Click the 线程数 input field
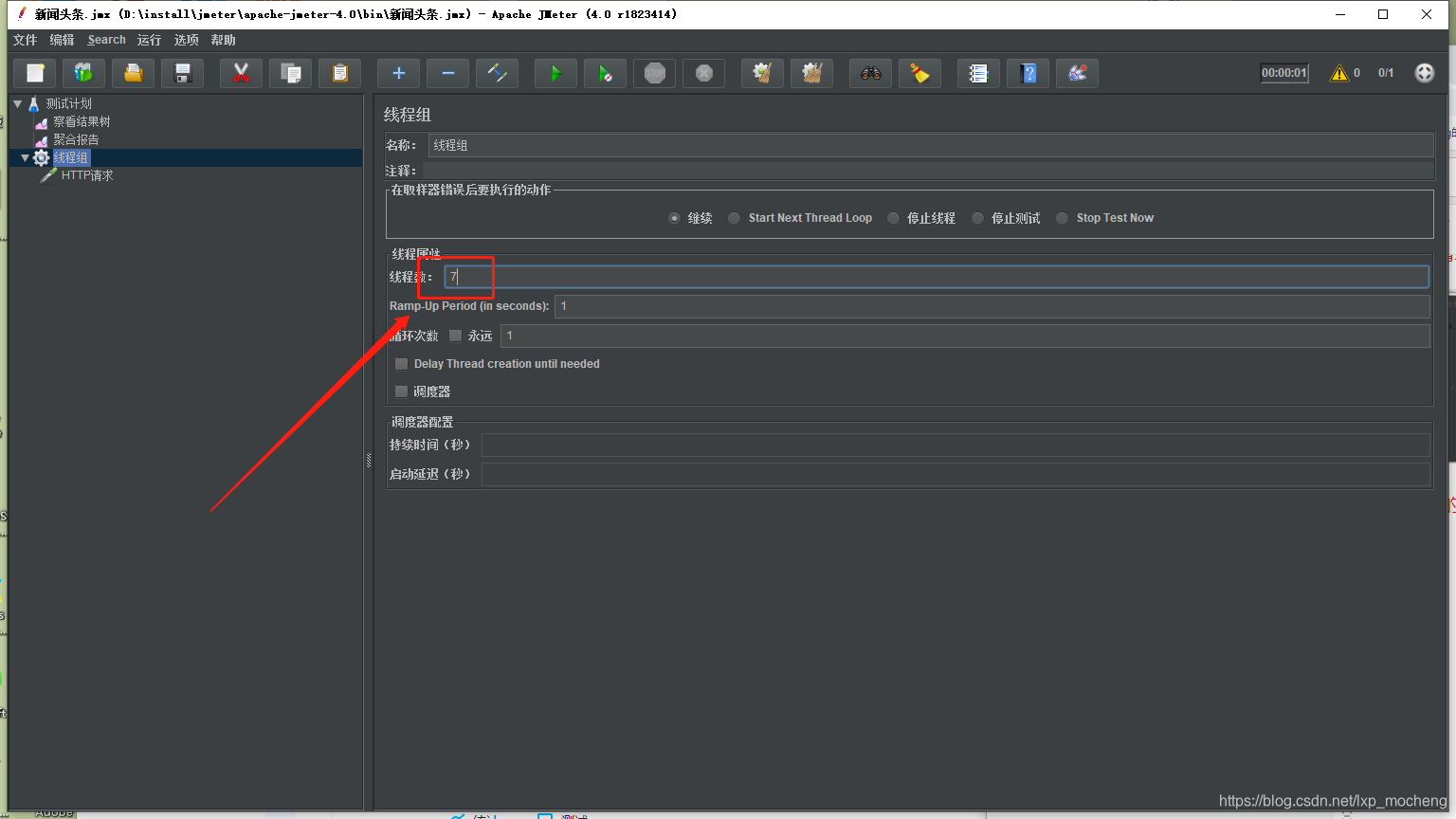This screenshot has width=1456, height=819. click(937, 277)
